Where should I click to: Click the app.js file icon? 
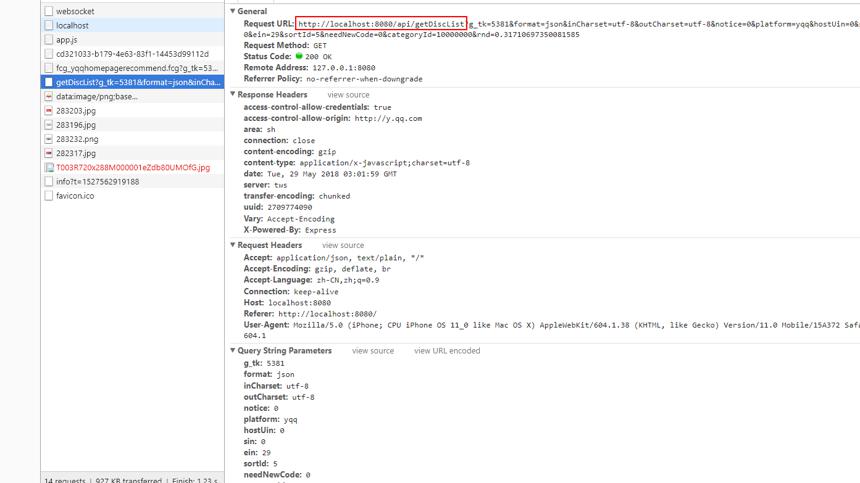[49, 39]
